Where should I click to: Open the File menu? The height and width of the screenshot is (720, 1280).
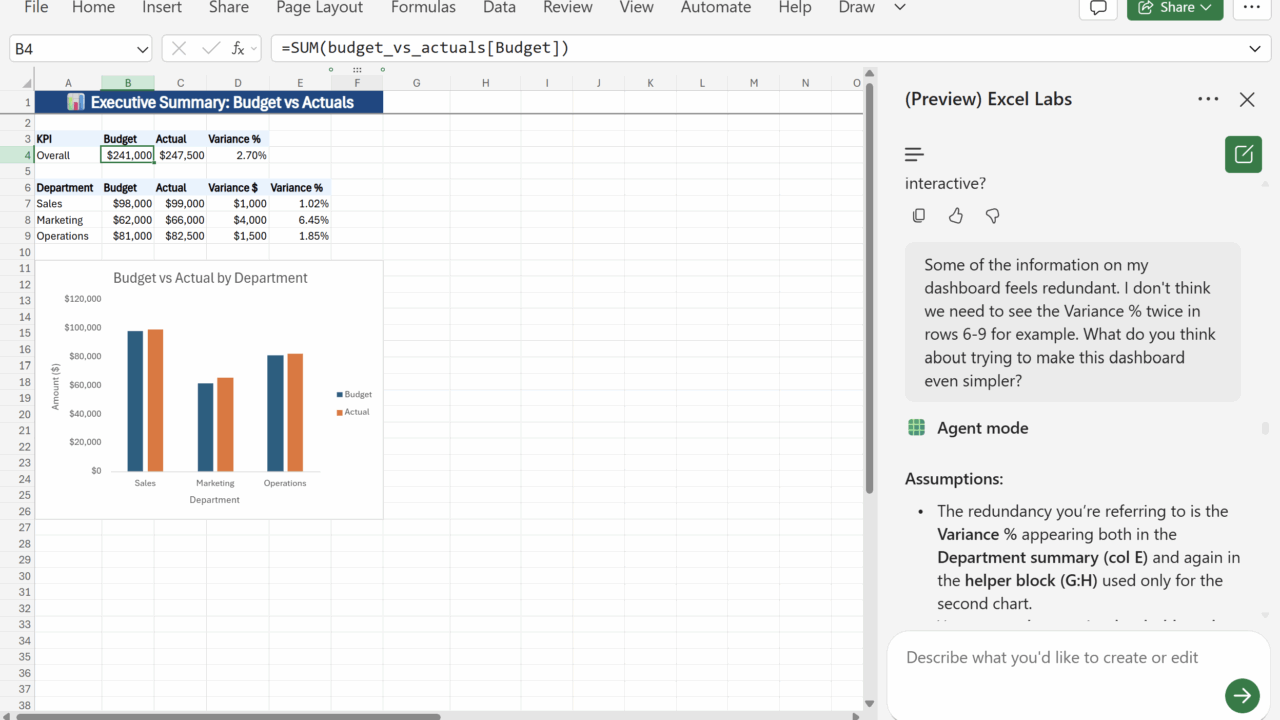coord(36,8)
